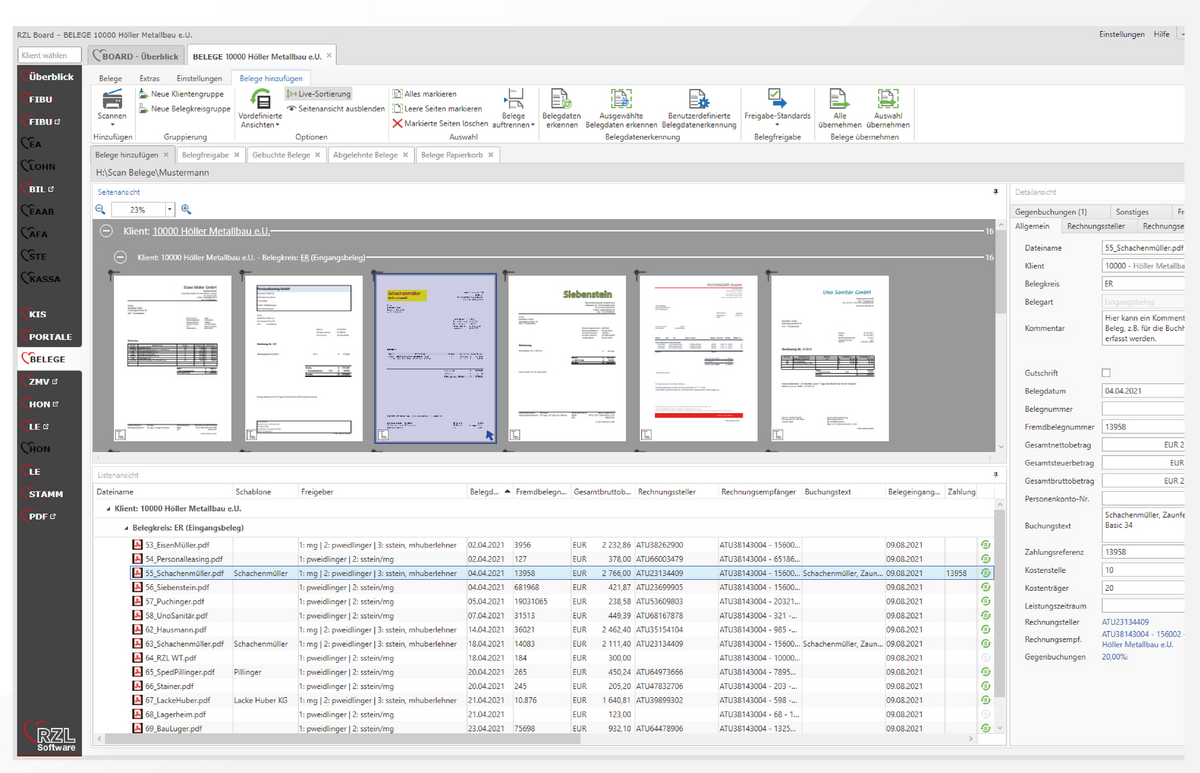Run Belegdaten erkennen
The height and width of the screenshot is (773, 1200).
560,108
